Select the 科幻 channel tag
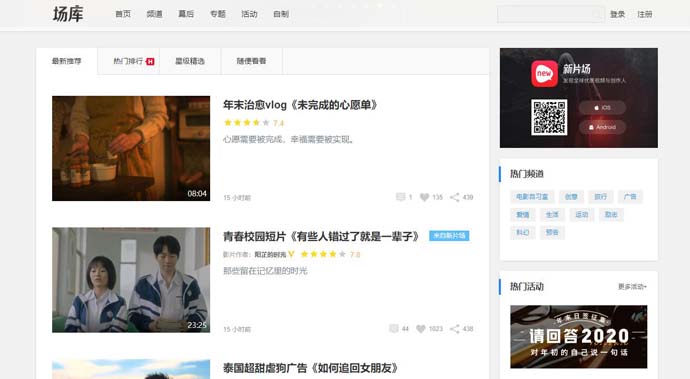This screenshot has height=379, width=690. coord(523,232)
